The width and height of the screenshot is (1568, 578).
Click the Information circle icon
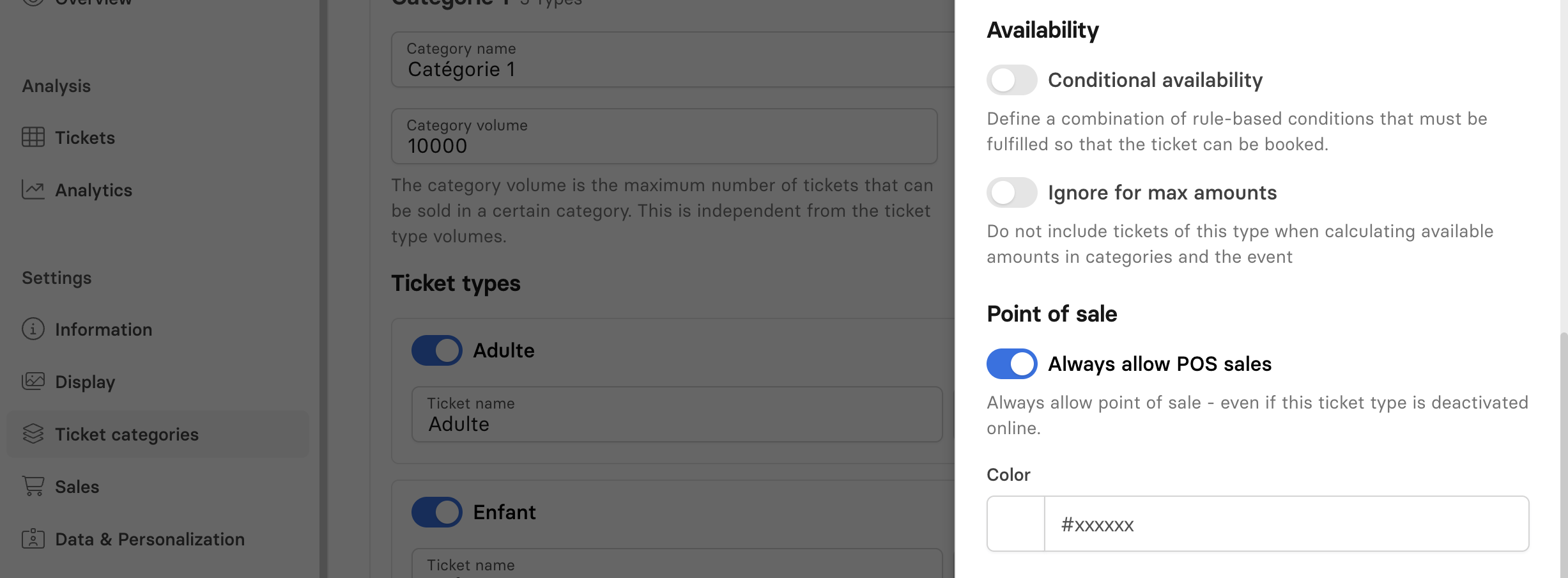(33, 329)
